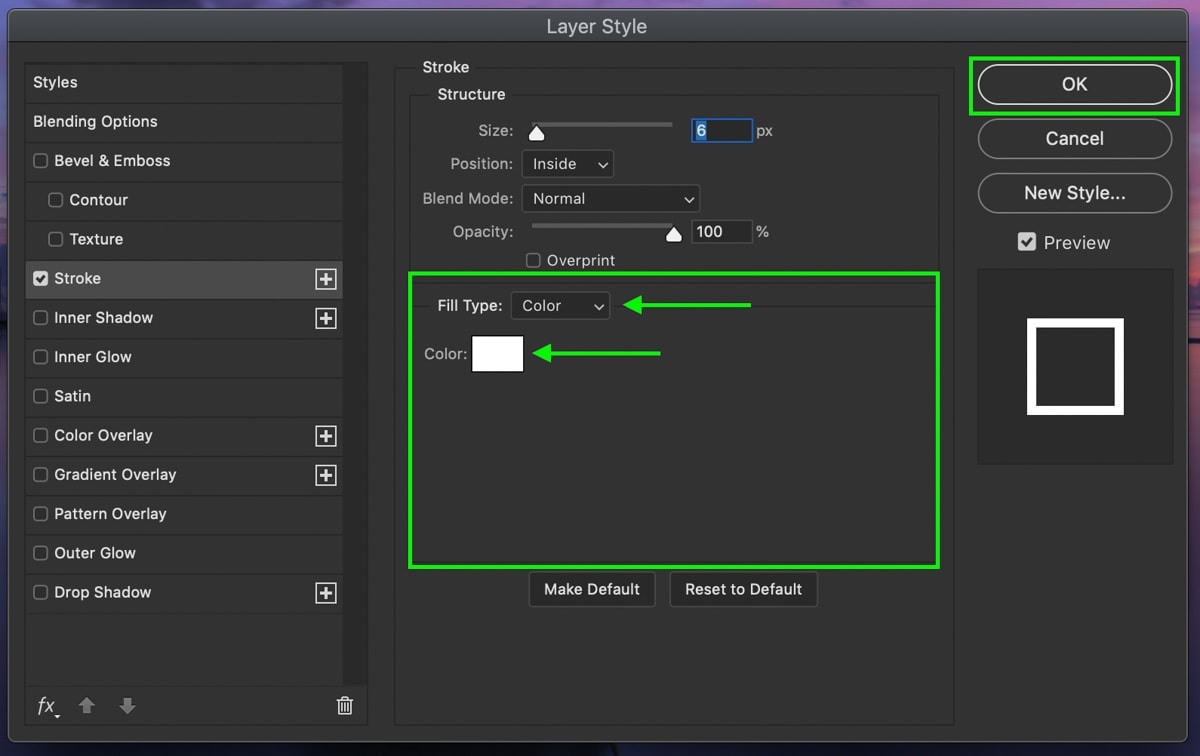
Task: Confirm changes with the OK button
Action: pyautogui.click(x=1073, y=85)
